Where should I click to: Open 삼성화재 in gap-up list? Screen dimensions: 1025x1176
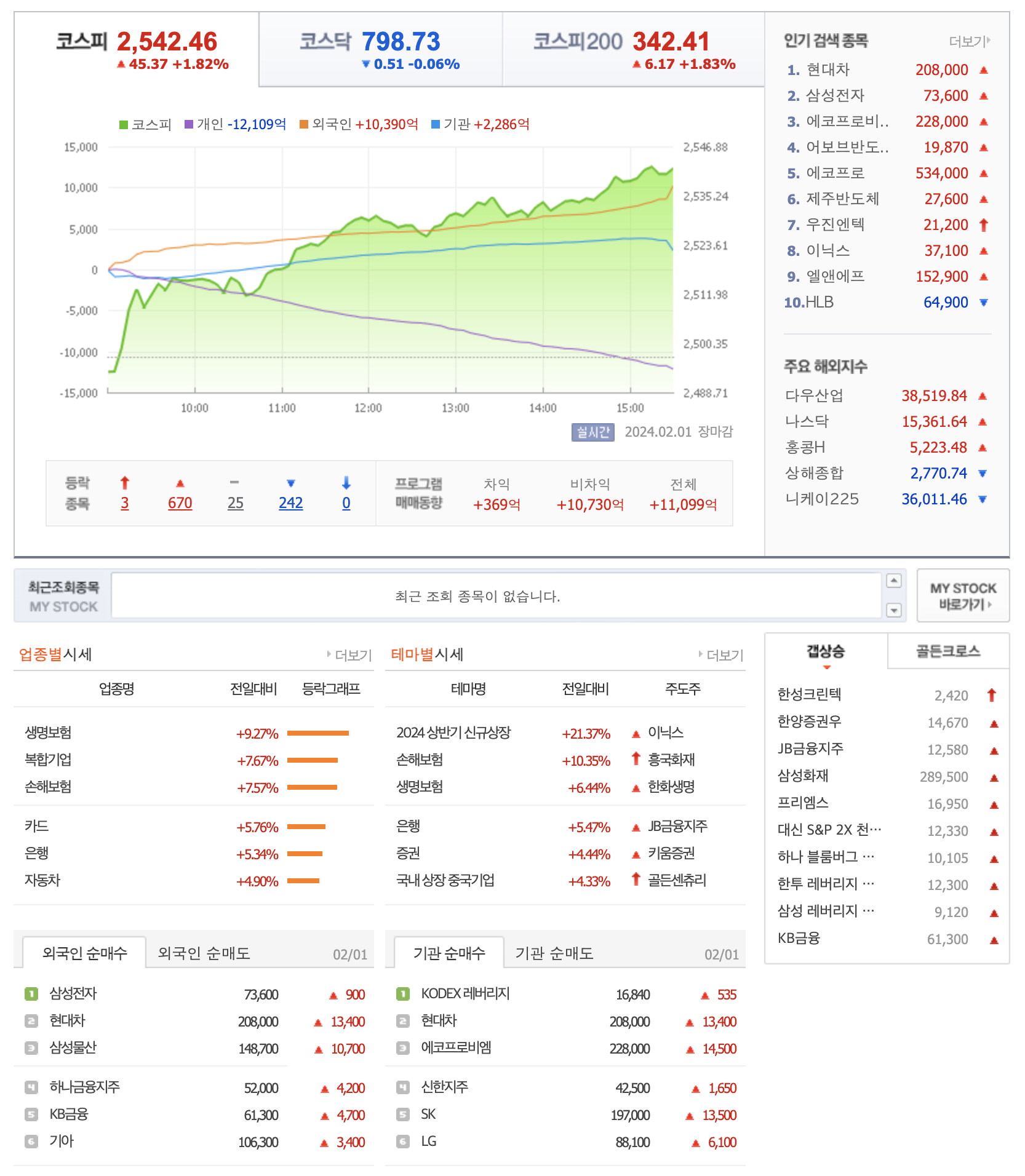point(803,776)
